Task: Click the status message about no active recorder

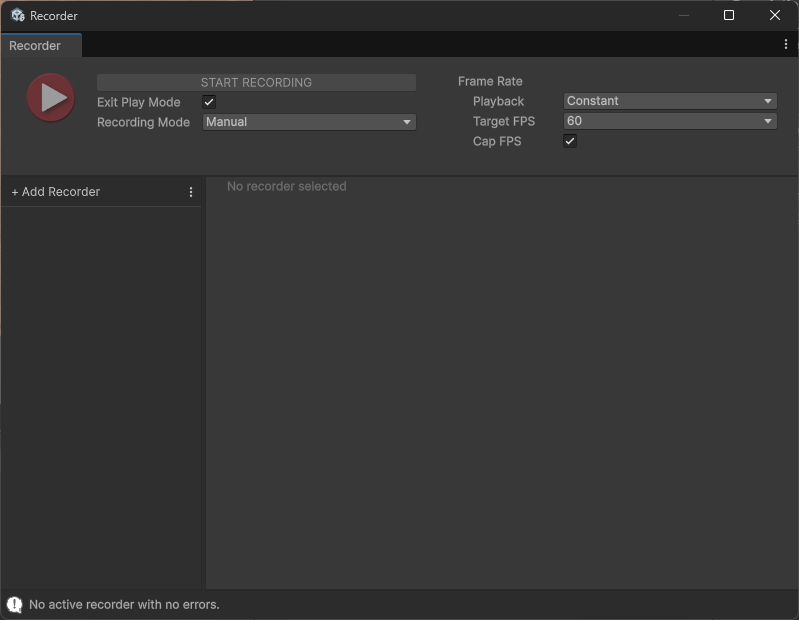Action: point(124,605)
